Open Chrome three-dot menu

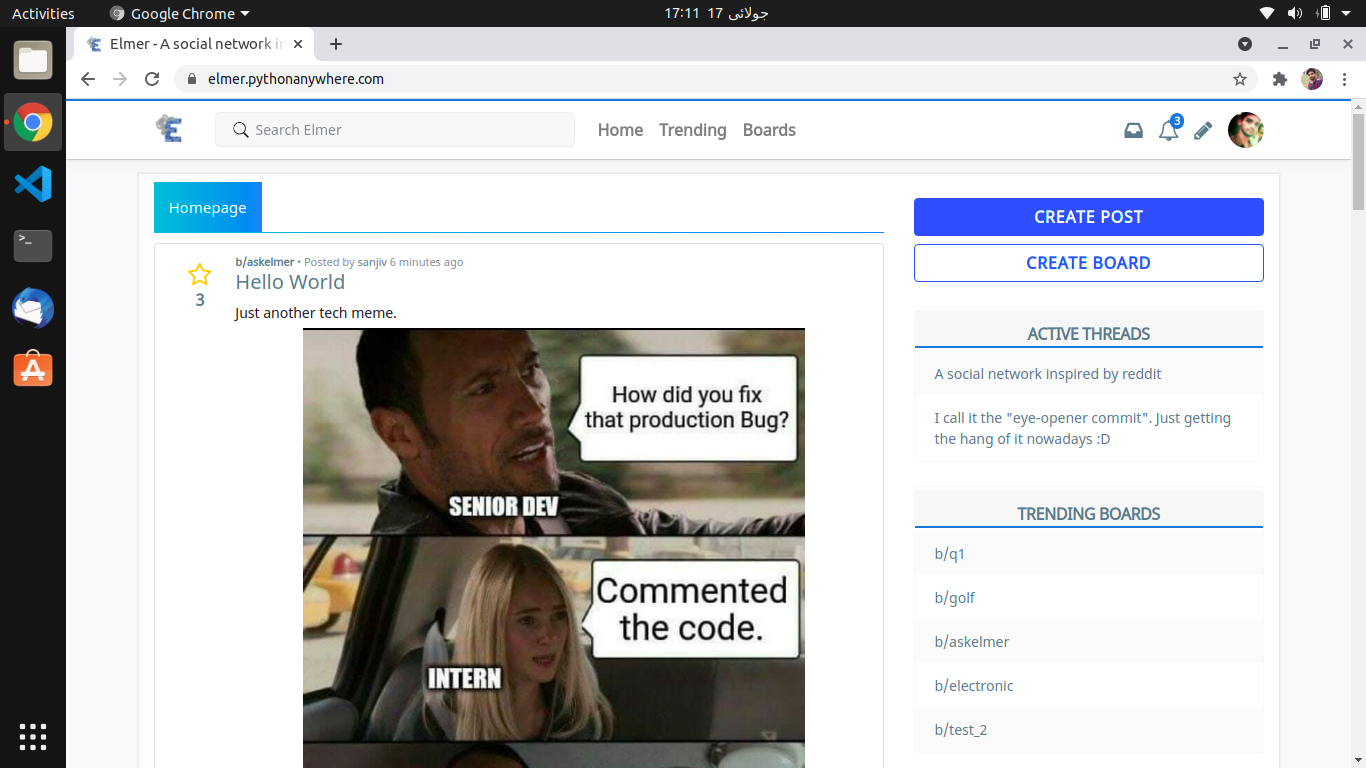(1344, 79)
